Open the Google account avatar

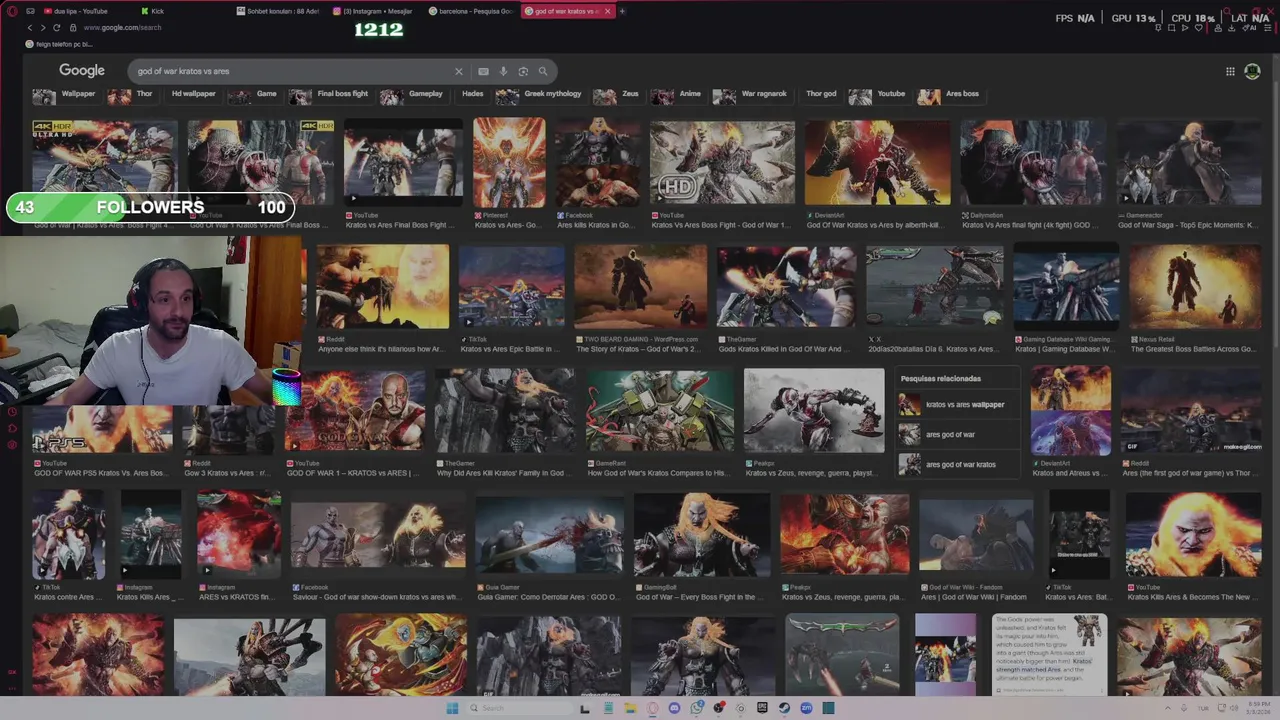click(1252, 71)
